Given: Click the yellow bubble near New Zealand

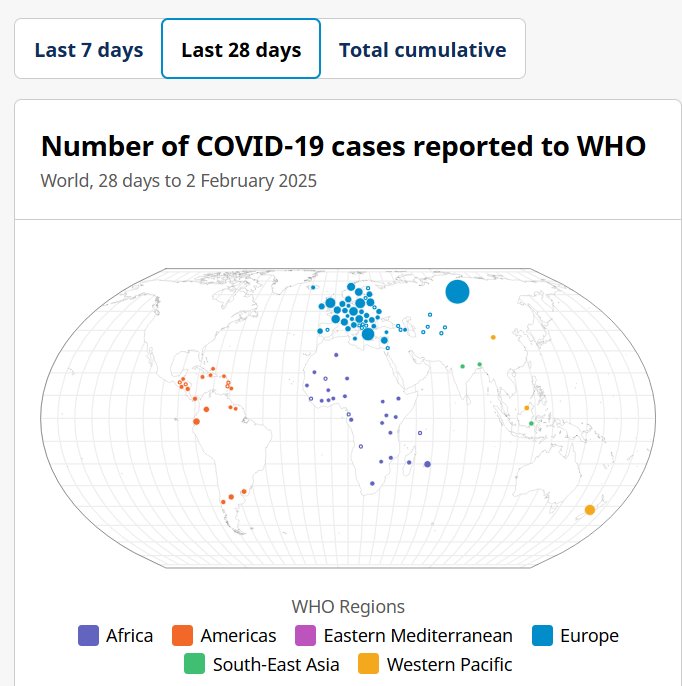Looking at the screenshot, I should 590,510.
